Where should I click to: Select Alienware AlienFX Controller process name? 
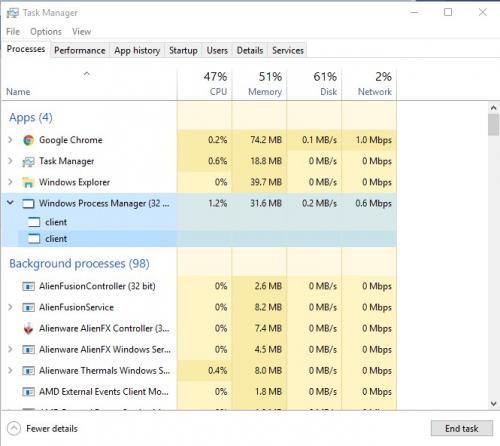tap(104, 328)
